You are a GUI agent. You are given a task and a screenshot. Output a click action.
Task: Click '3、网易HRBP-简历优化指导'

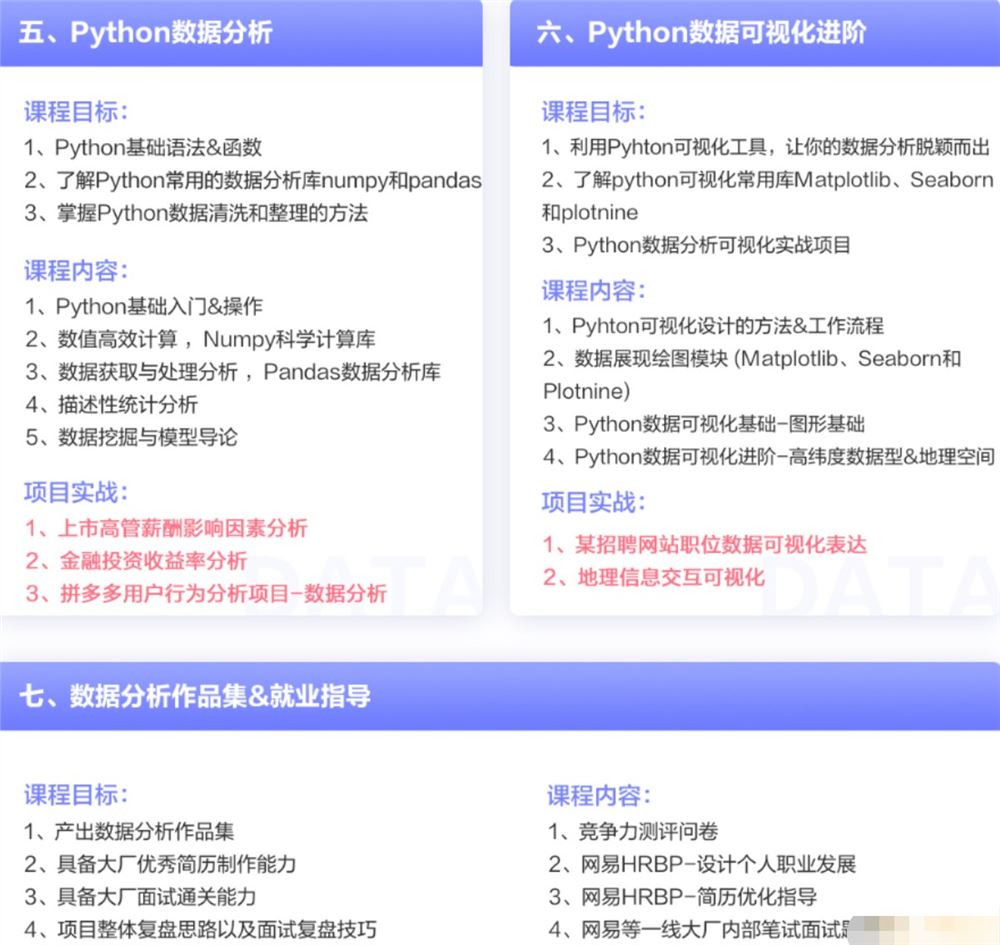click(682, 897)
